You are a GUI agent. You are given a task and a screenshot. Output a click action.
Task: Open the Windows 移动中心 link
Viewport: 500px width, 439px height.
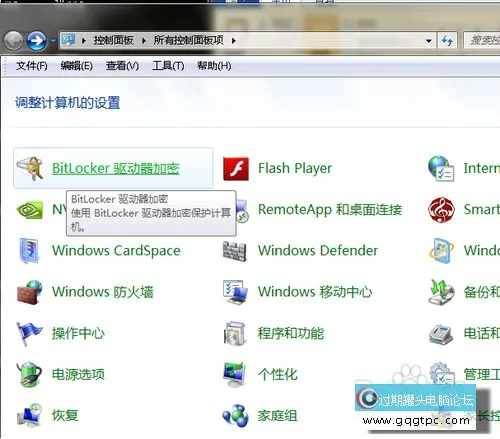tap(315, 292)
